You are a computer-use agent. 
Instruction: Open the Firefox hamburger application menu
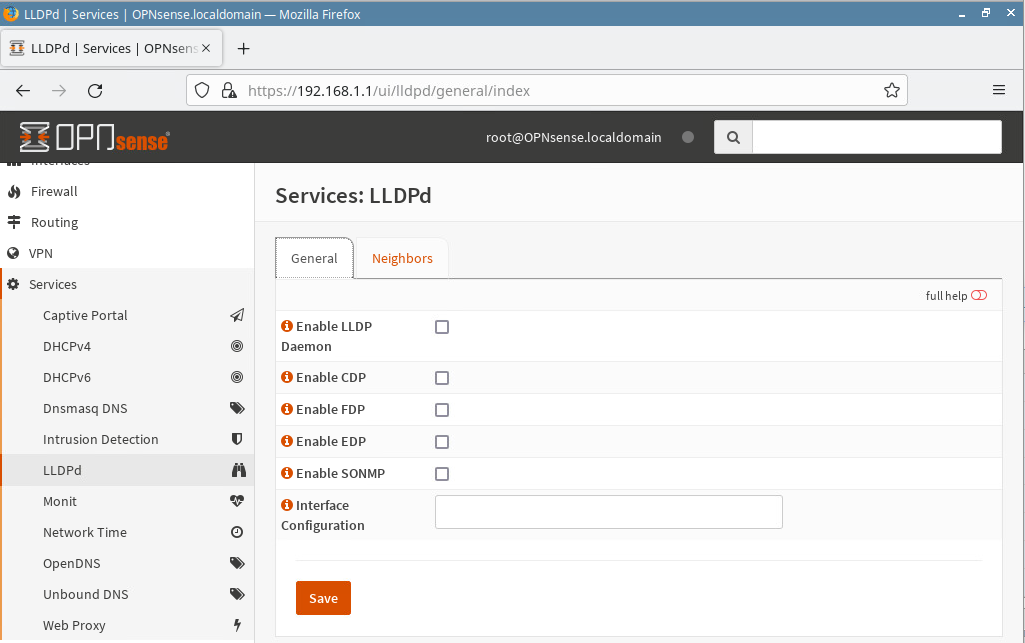coord(998,90)
